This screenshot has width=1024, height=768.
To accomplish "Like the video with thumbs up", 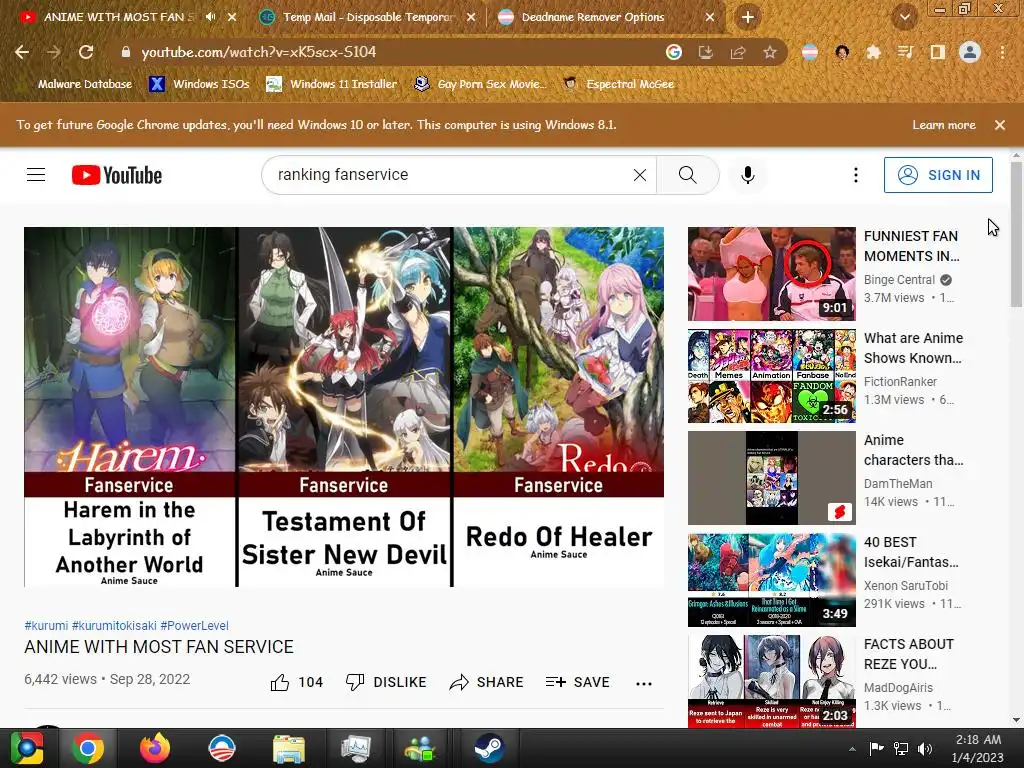I will (x=296, y=682).
